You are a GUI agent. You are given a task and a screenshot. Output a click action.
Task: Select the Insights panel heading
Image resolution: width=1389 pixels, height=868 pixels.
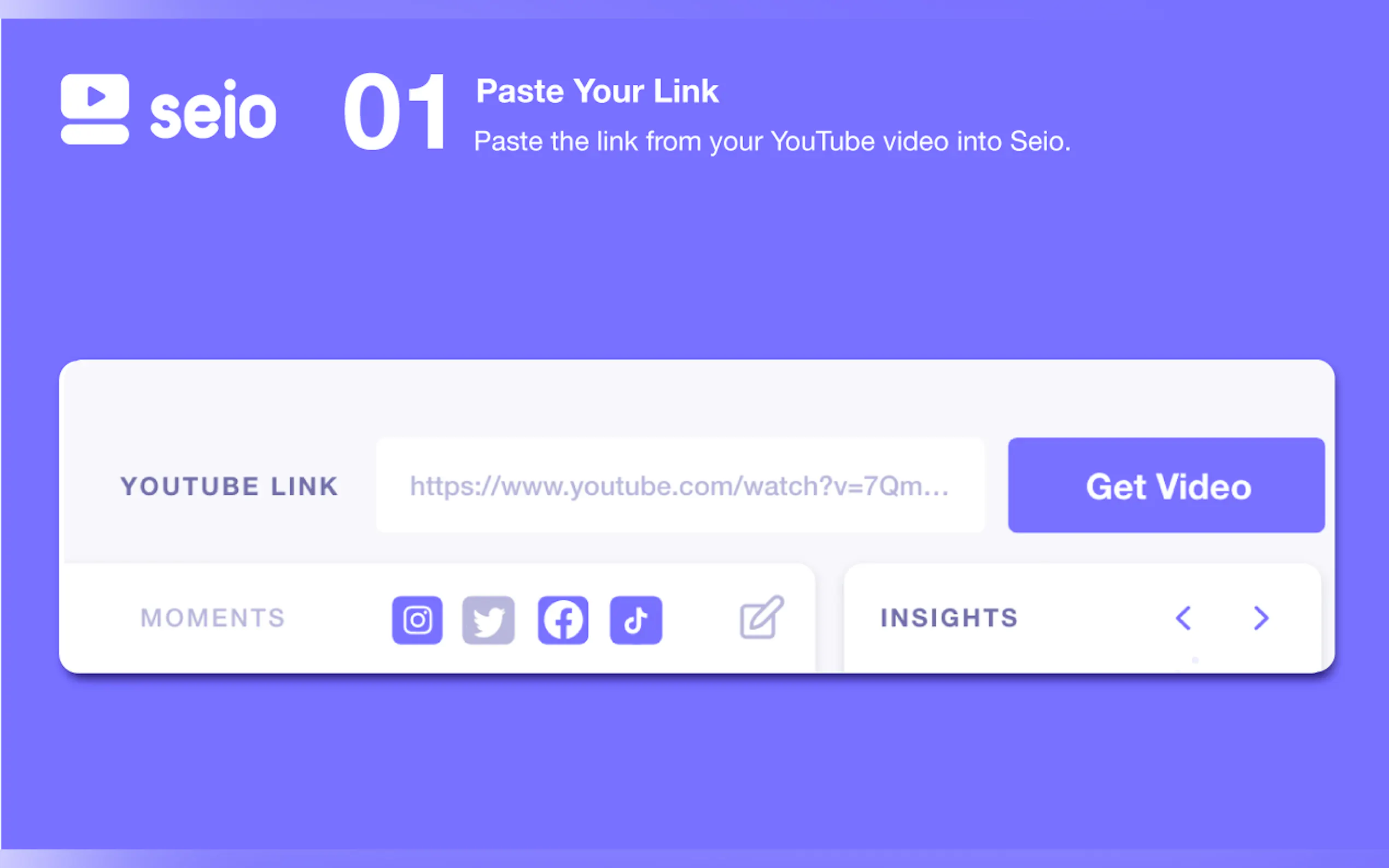[x=949, y=618]
